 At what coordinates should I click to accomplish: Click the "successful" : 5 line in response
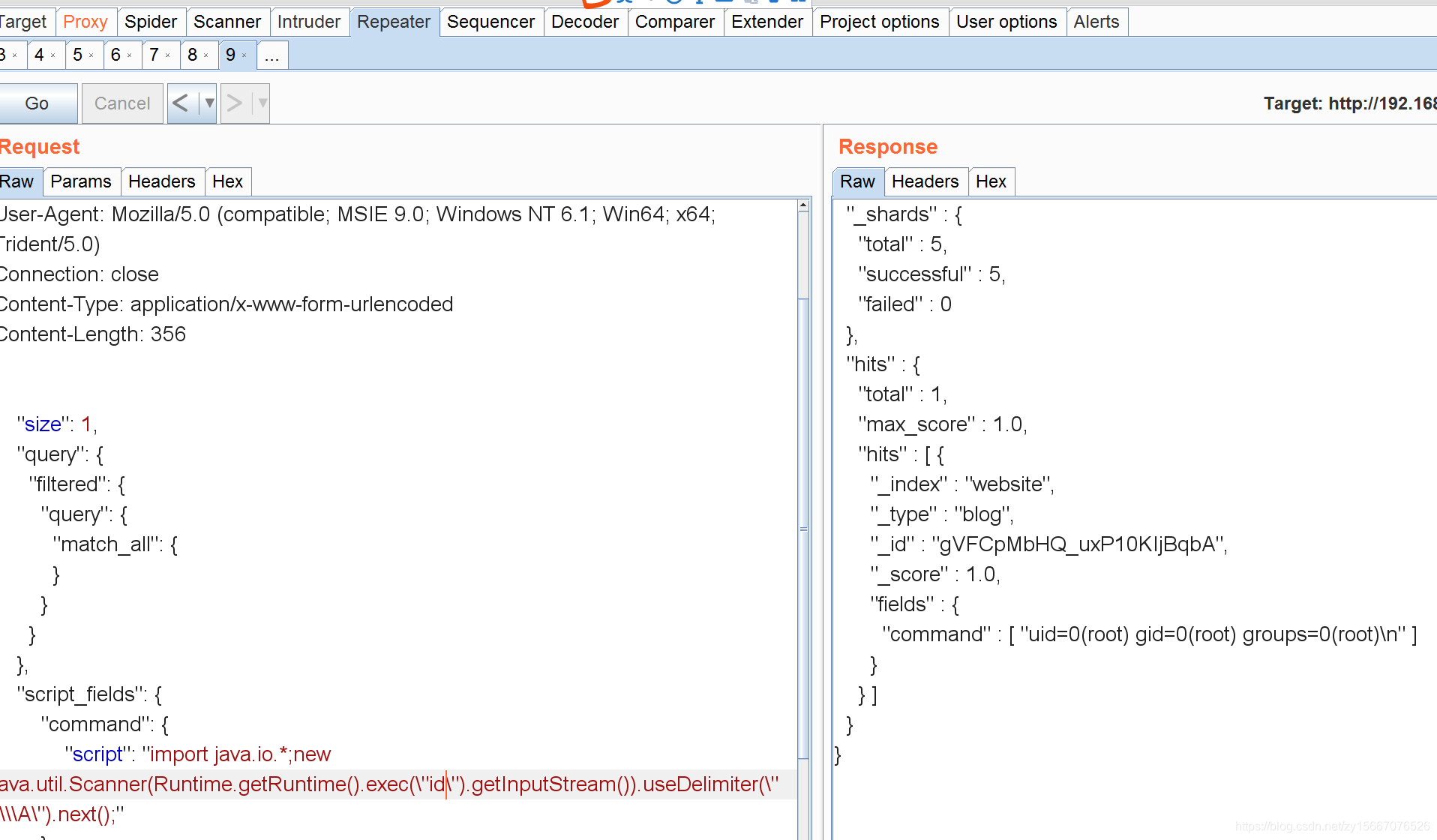coord(931,274)
